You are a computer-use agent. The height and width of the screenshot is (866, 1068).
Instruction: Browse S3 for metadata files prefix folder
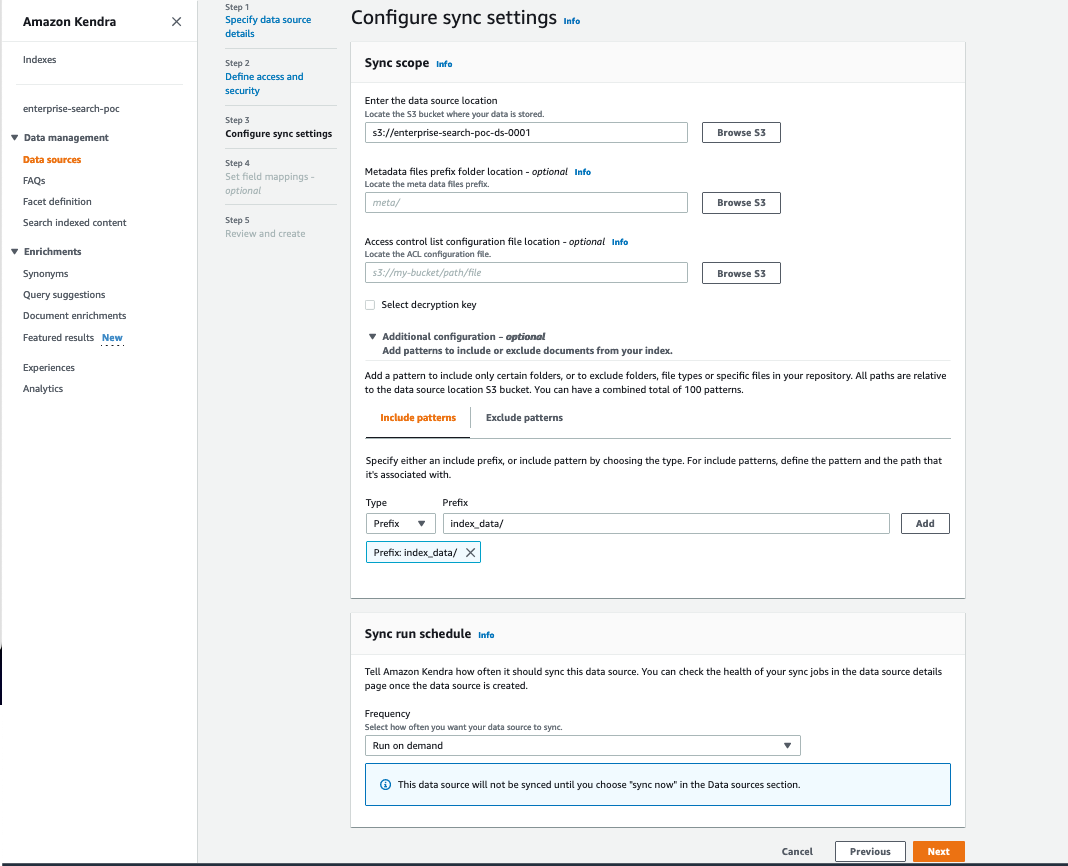pyautogui.click(x=741, y=203)
